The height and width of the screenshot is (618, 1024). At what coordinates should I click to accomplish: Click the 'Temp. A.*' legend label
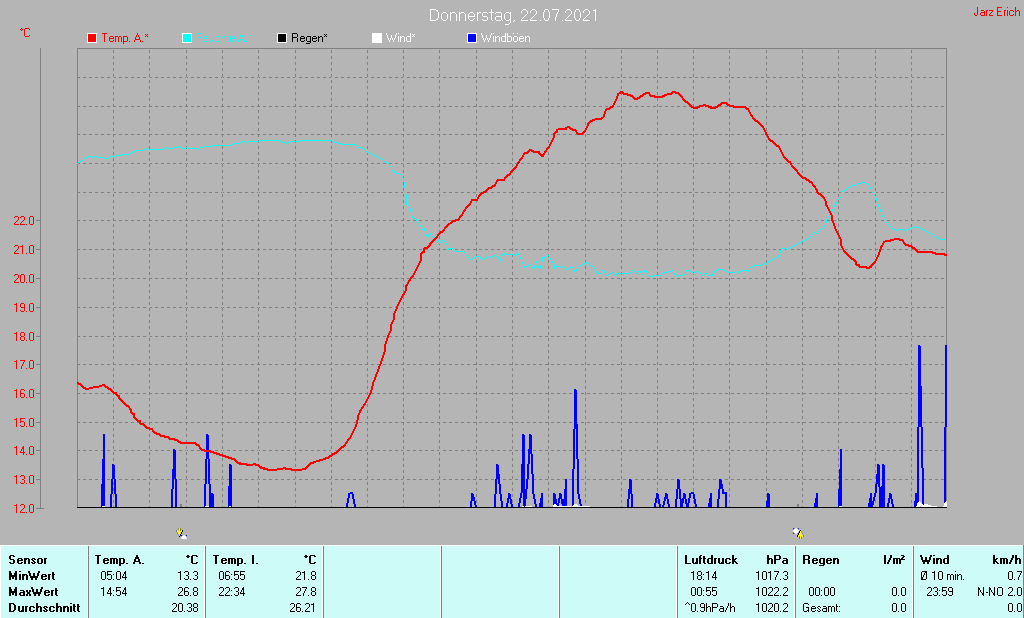pos(125,38)
